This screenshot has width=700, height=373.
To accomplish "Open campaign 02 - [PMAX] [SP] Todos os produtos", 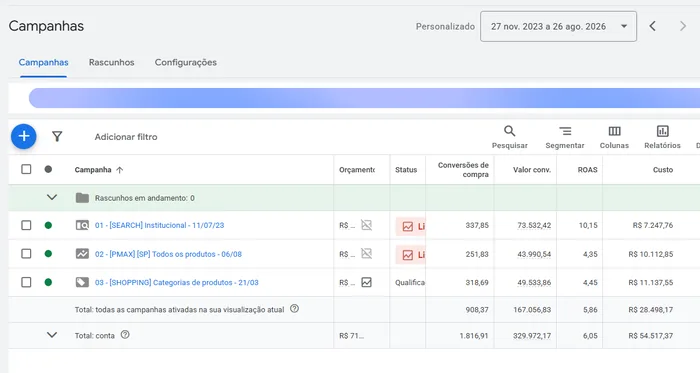I will click(x=168, y=254).
